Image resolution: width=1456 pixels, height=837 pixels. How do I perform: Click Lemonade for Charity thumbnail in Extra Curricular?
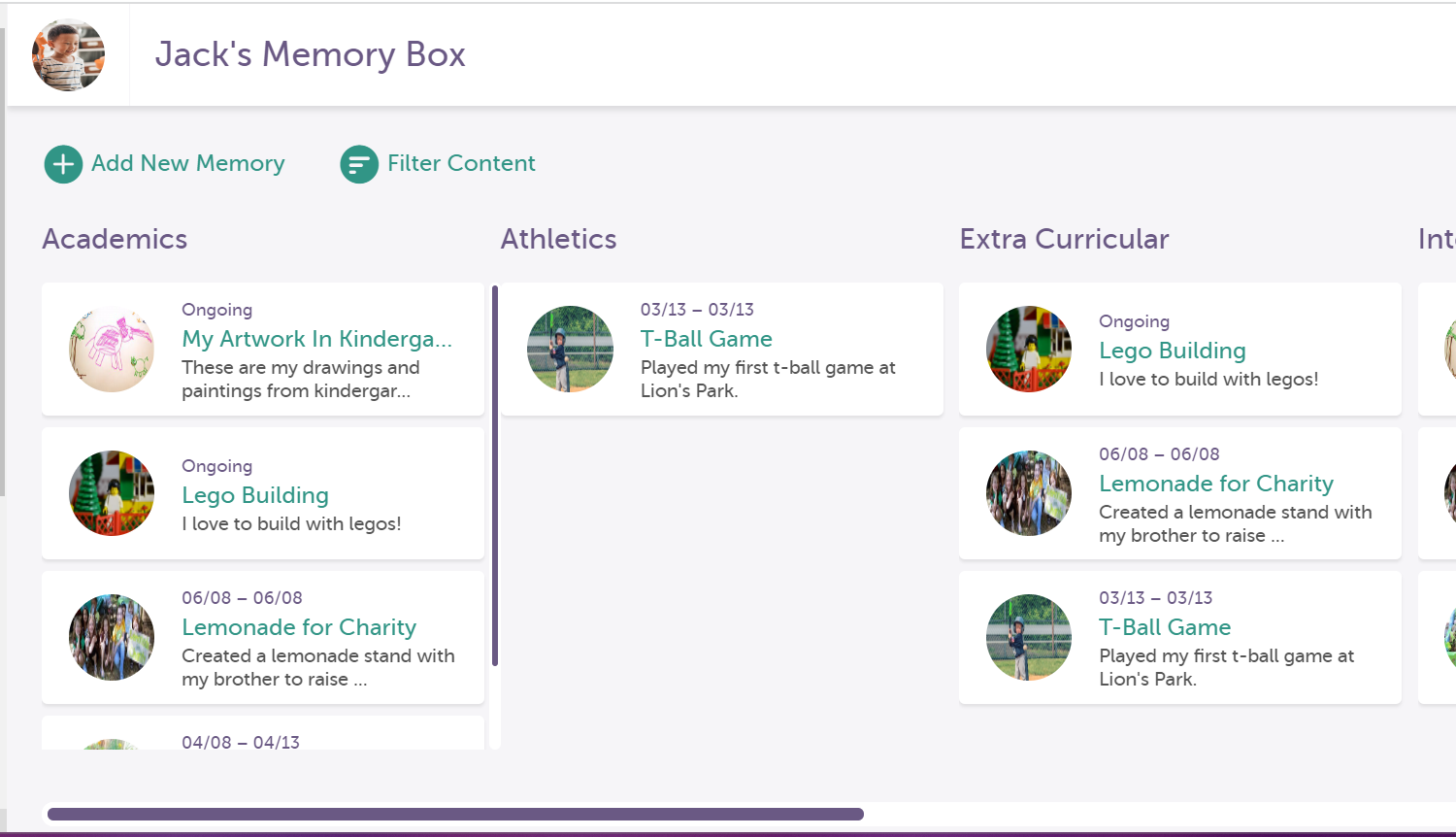tap(1029, 493)
